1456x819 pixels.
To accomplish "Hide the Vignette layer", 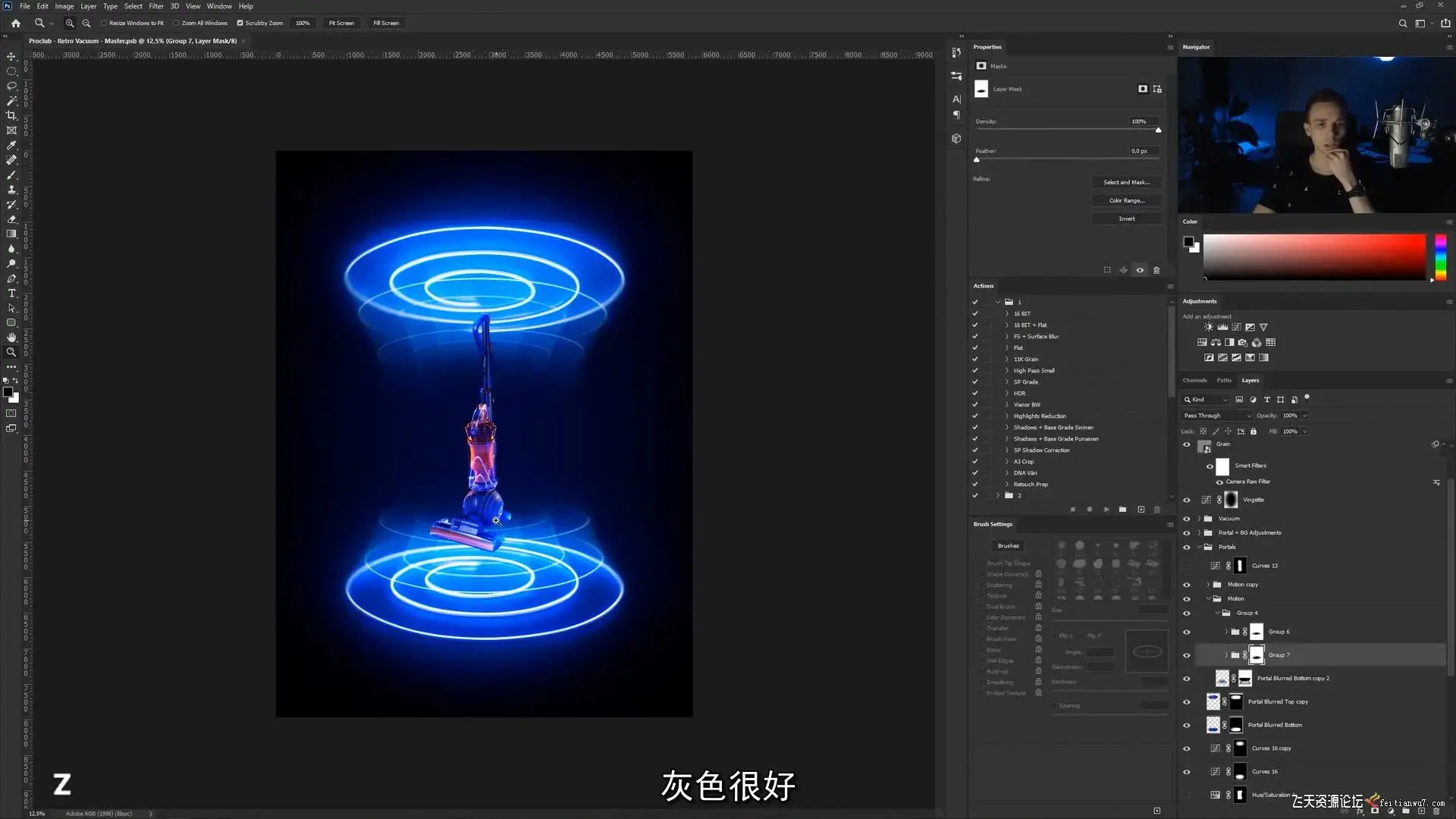I will tap(1187, 500).
